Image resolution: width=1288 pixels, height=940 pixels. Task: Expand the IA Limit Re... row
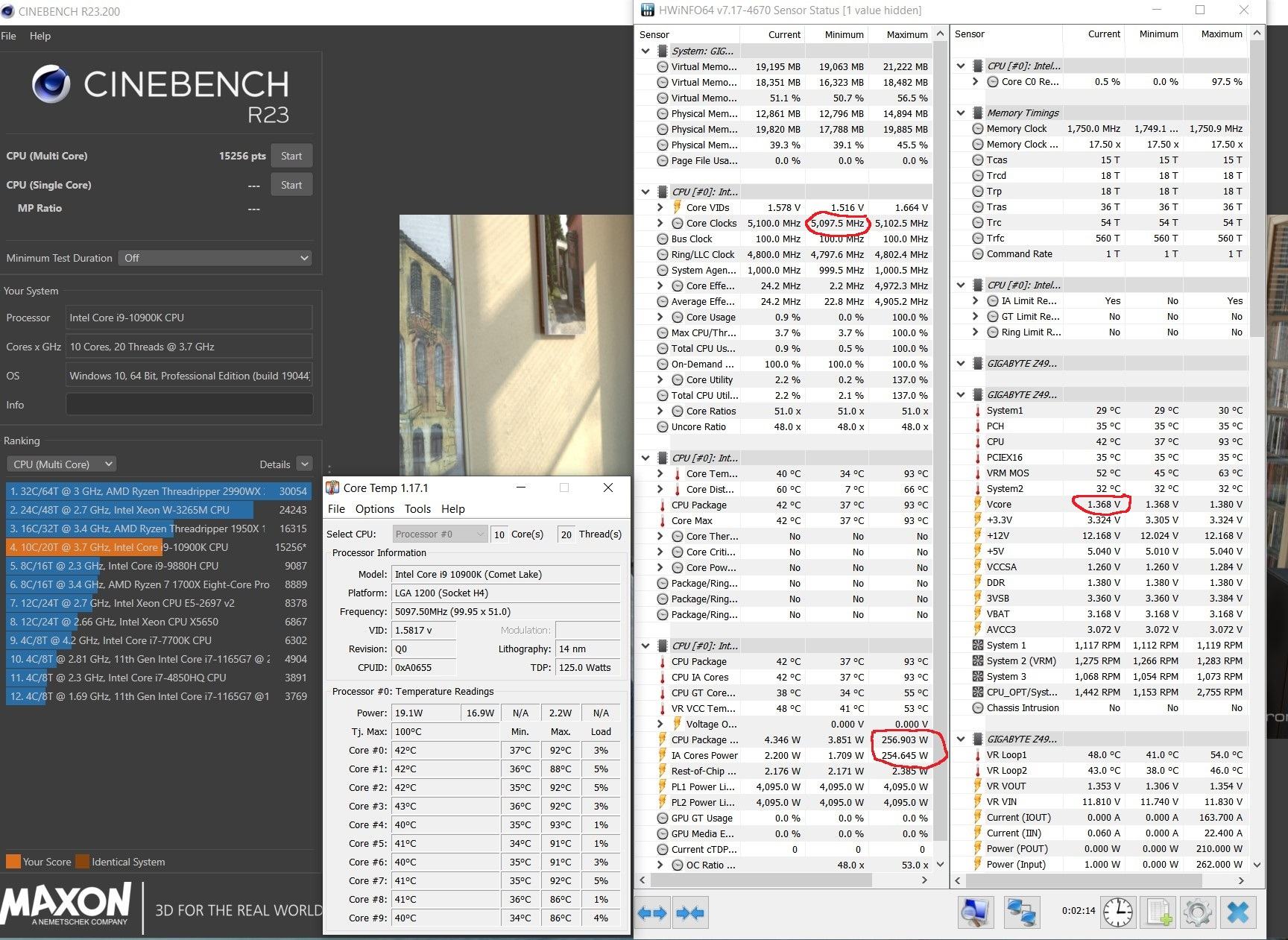(976, 300)
